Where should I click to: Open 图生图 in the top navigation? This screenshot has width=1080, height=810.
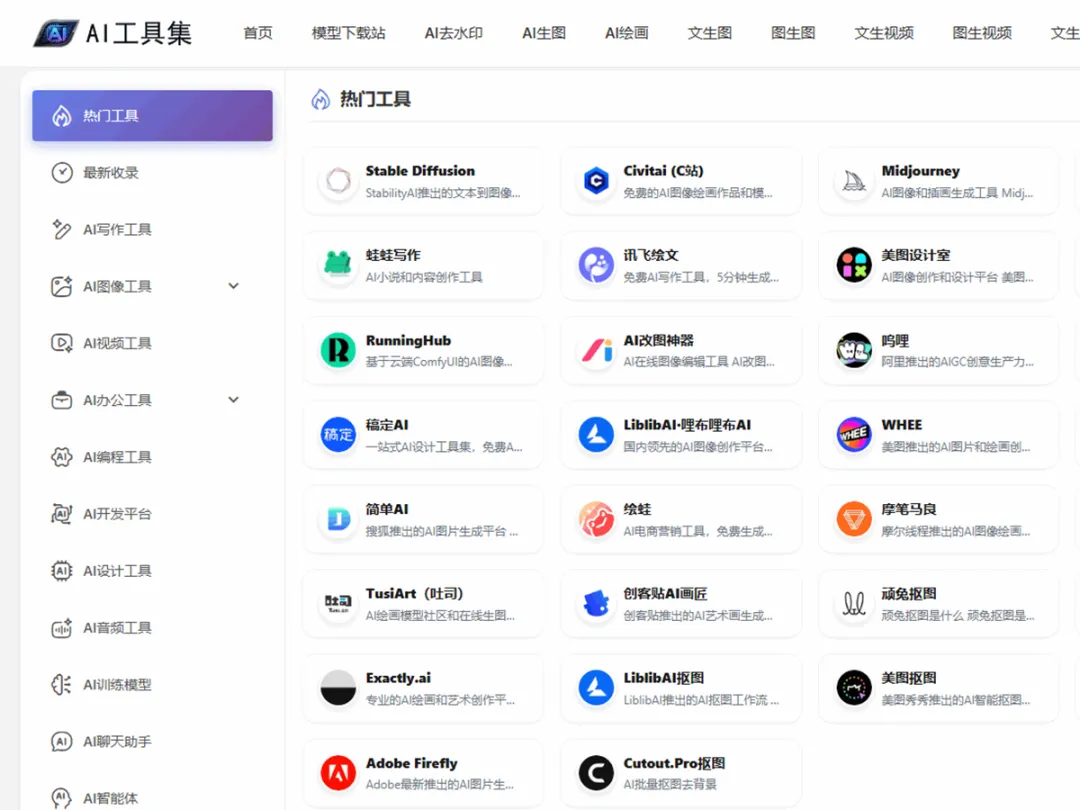(793, 32)
